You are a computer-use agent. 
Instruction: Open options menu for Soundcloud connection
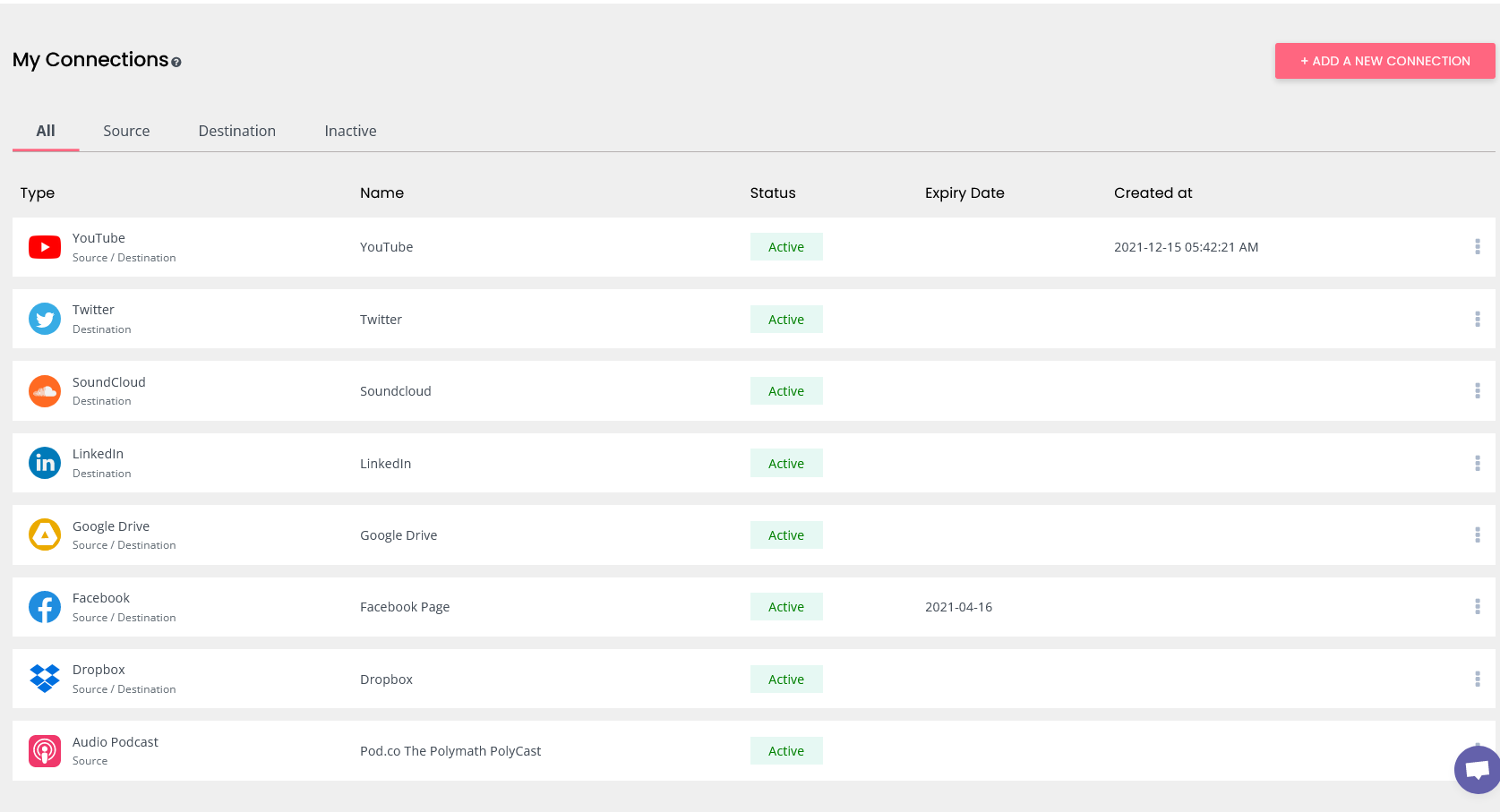(x=1478, y=390)
